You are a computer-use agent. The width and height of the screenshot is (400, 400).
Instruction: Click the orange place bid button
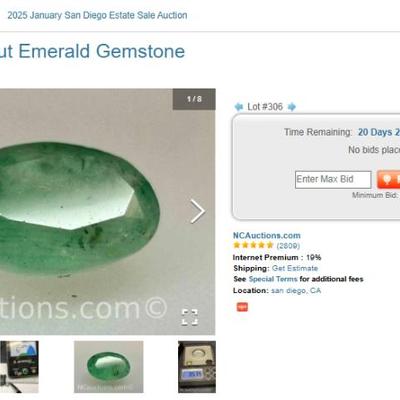(388, 179)
